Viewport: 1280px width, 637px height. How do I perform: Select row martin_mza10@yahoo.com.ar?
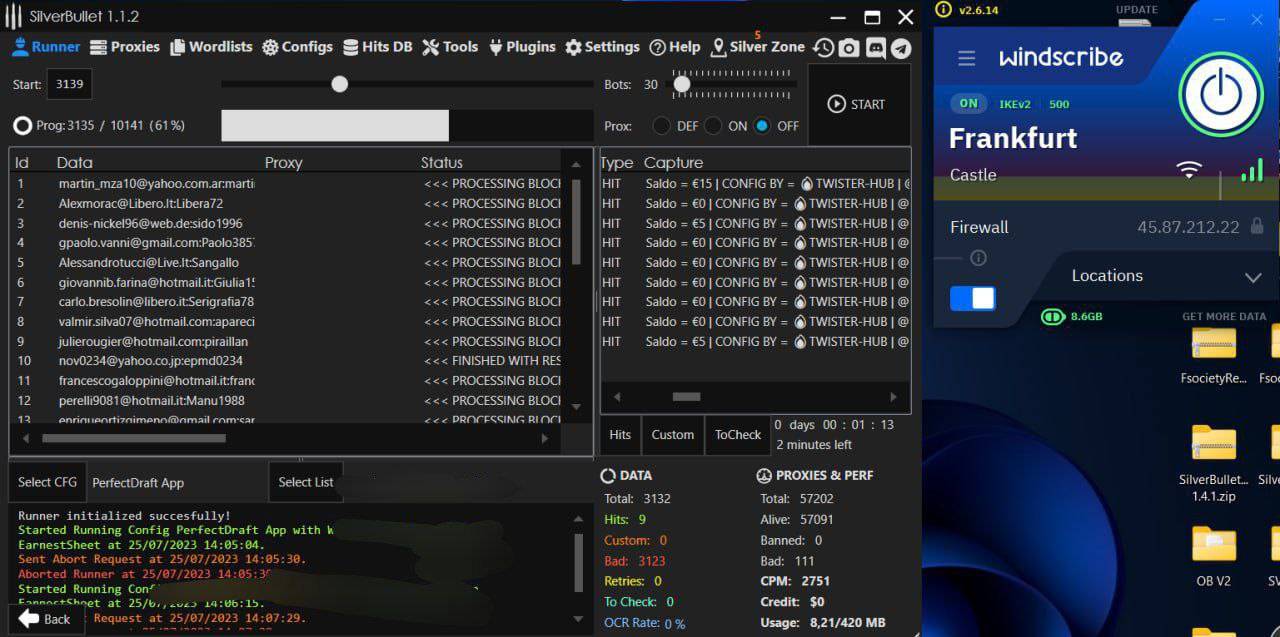[x=286, y=184]
